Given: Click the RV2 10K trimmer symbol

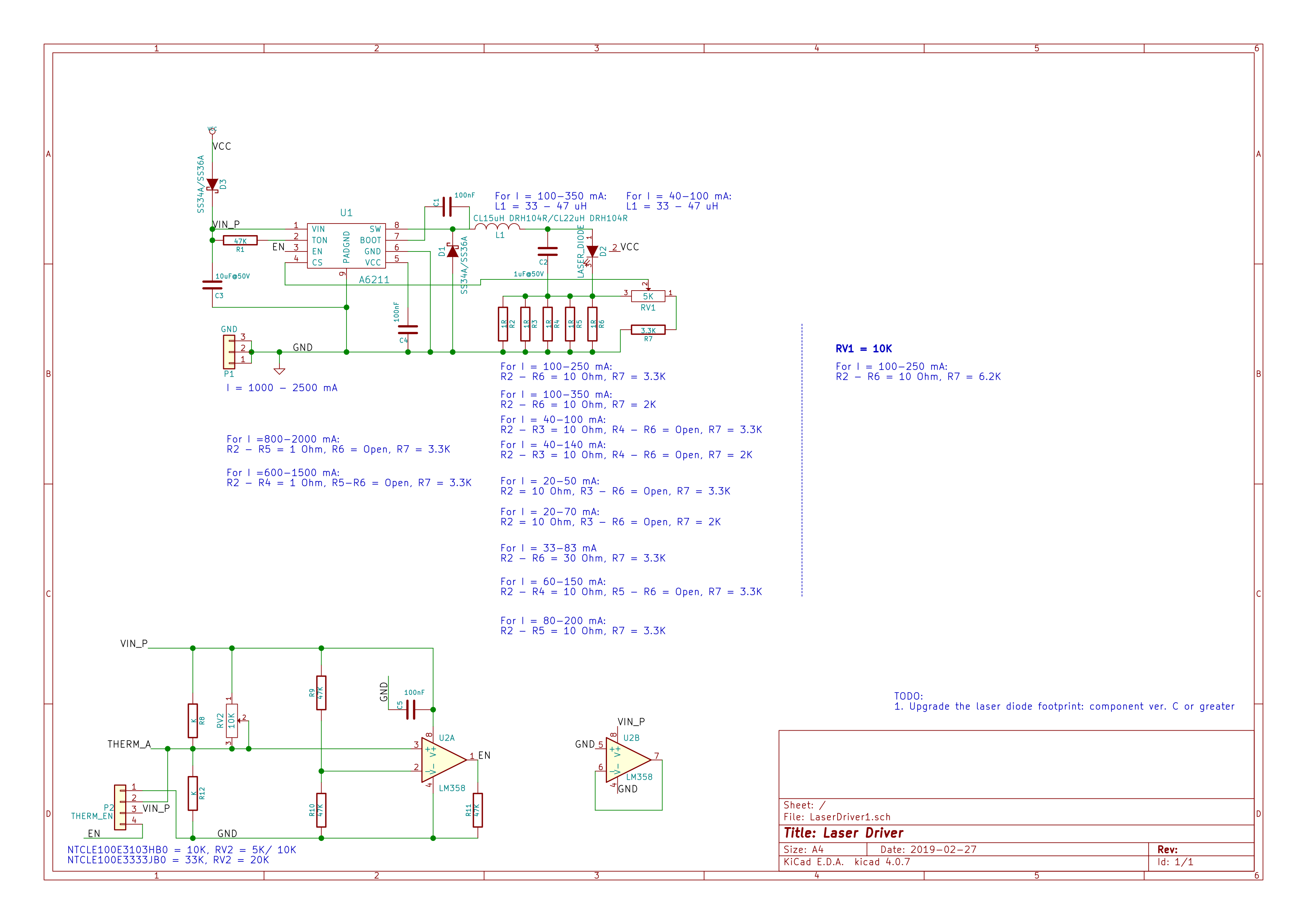Looking at the screenshot, I should pyautogui.click(x=232, y=721).
